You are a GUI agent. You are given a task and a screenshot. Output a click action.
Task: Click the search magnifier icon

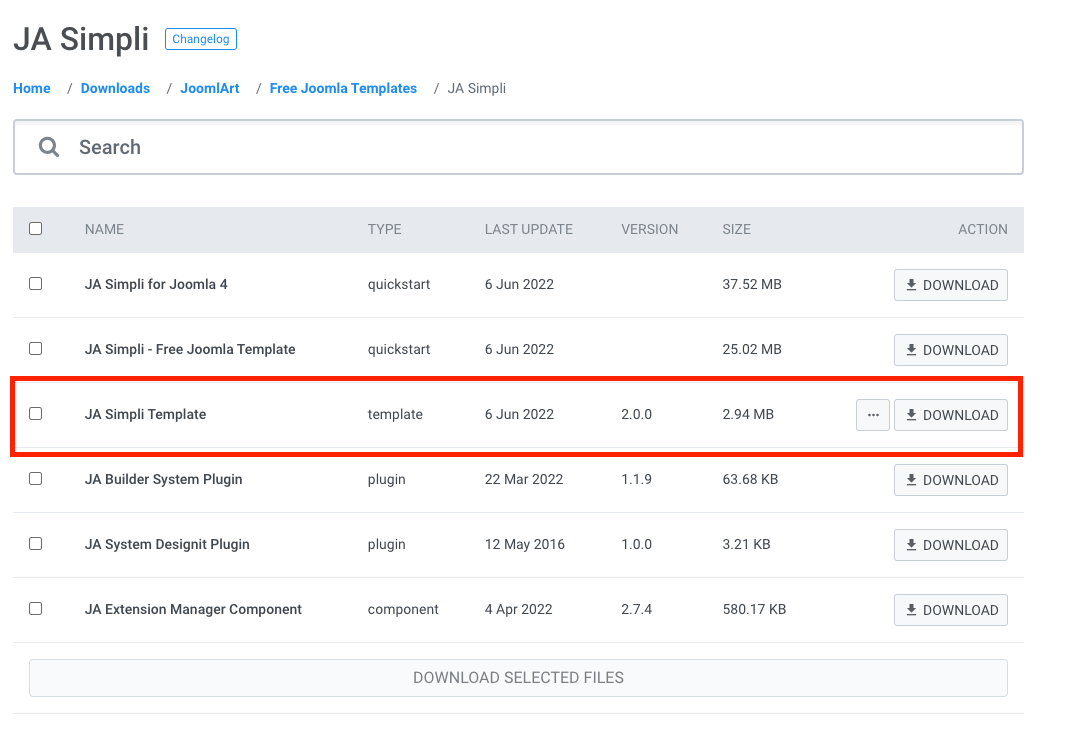click(49, 147)
